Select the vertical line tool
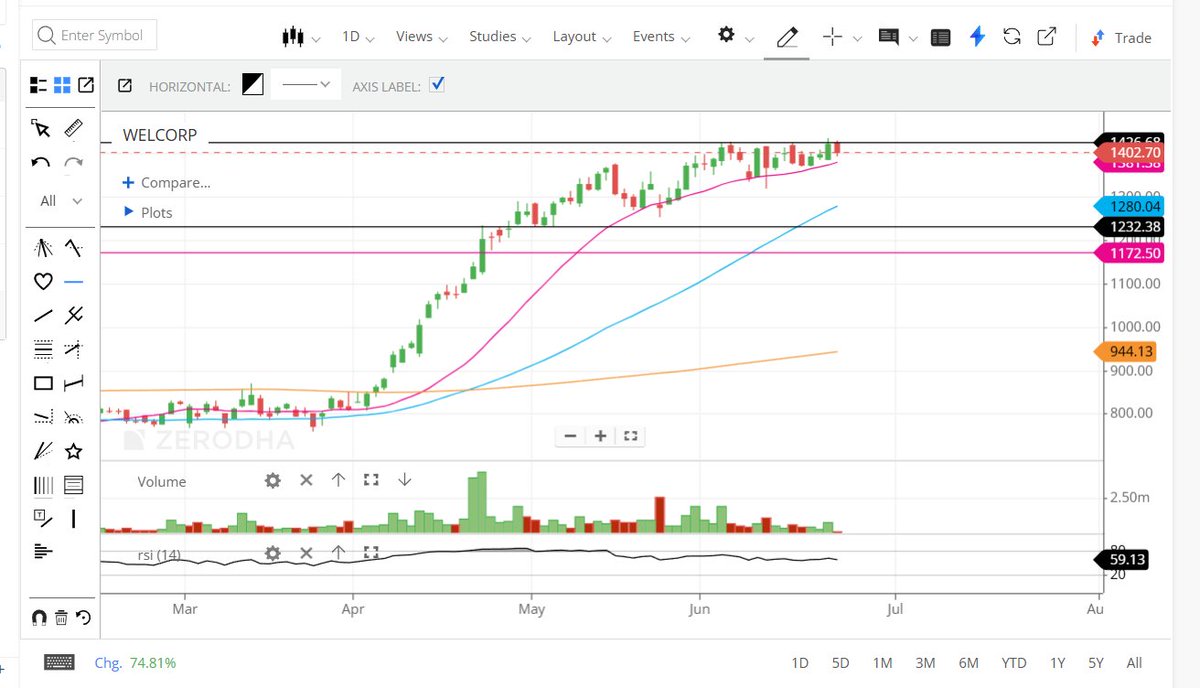 [73, 519]
